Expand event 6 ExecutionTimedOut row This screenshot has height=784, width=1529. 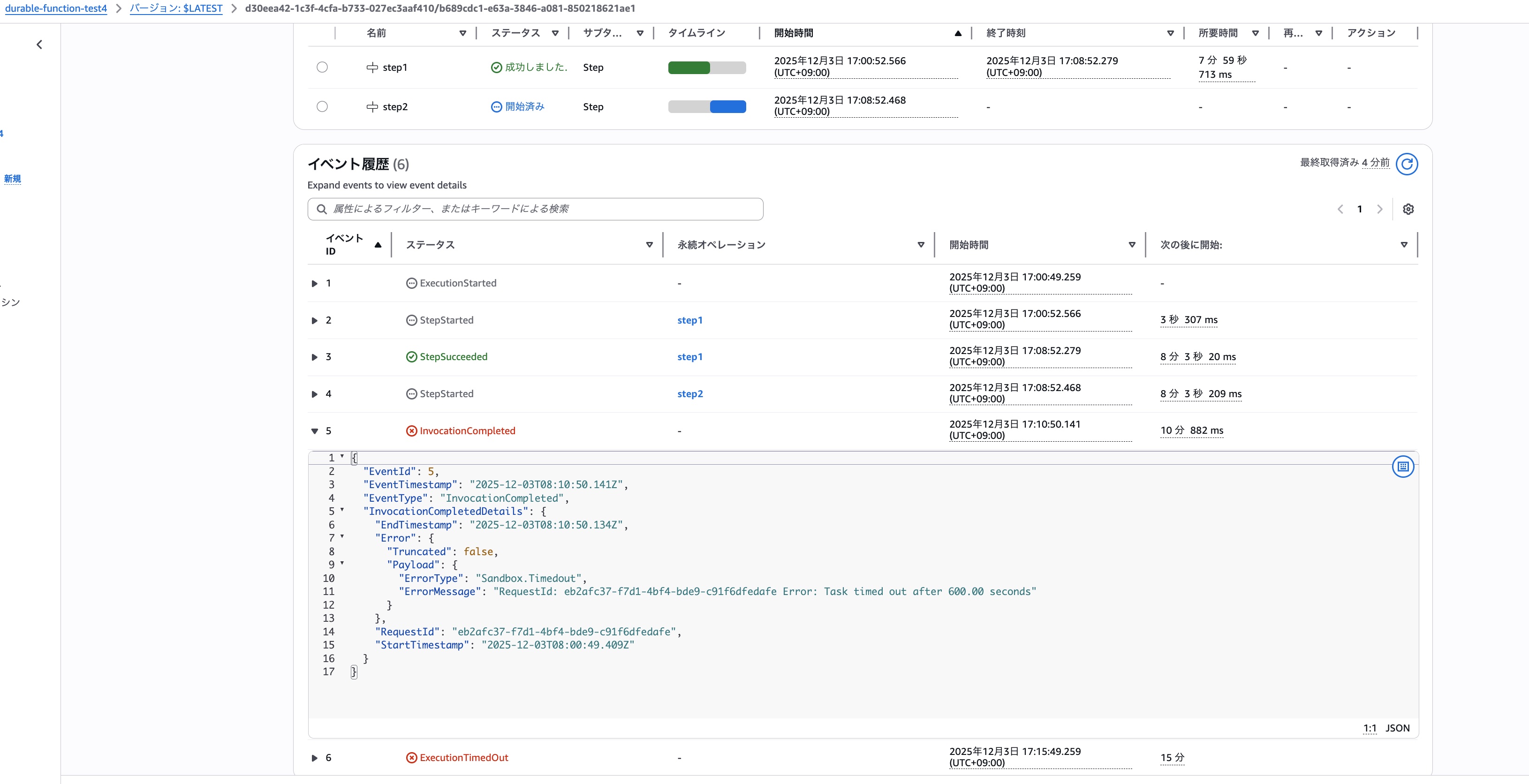coord(315,758)
